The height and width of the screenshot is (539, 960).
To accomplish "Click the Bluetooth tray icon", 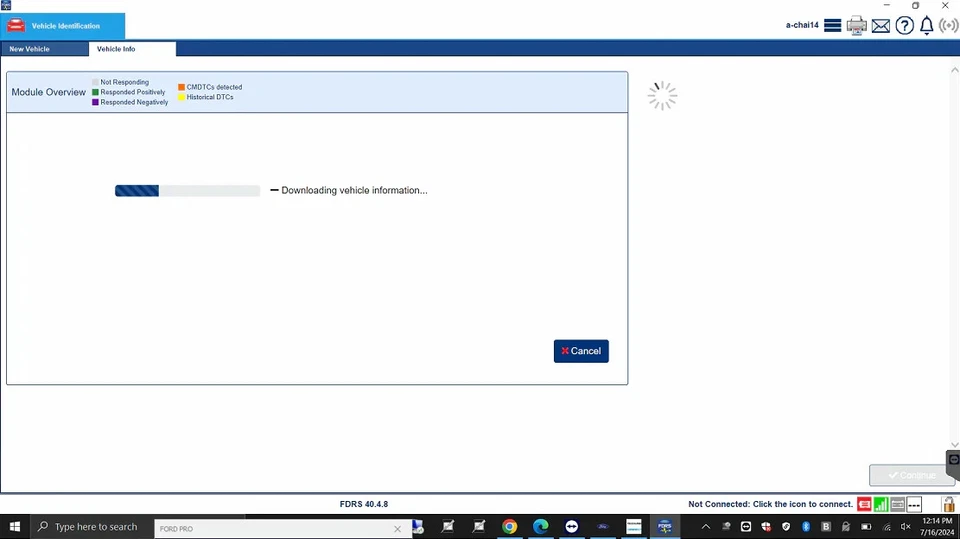I will [x=806, y=527].
